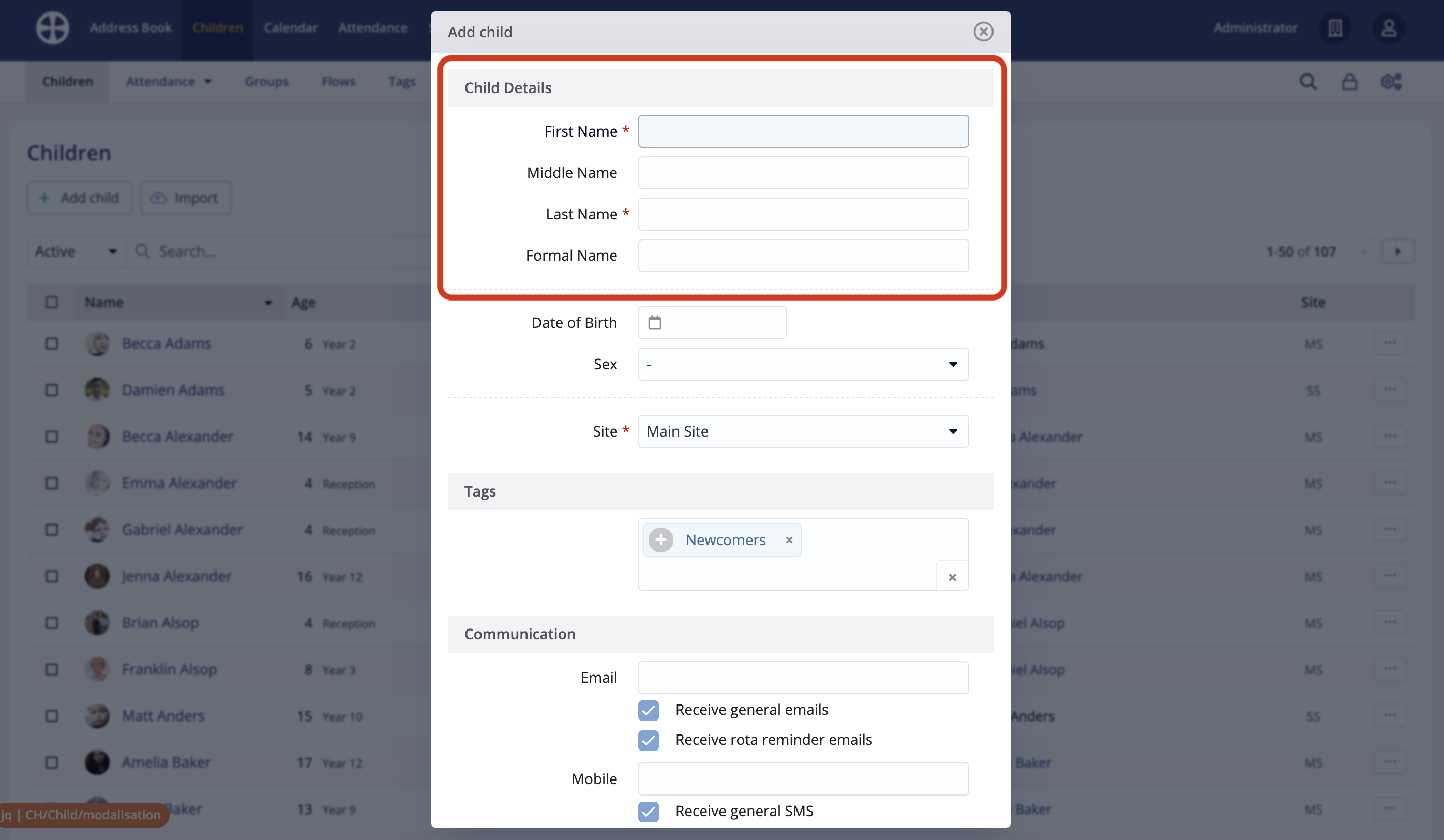Switch to the Groups tab
This screenshot has height=840, width=1444.
(x=266, y=81)
